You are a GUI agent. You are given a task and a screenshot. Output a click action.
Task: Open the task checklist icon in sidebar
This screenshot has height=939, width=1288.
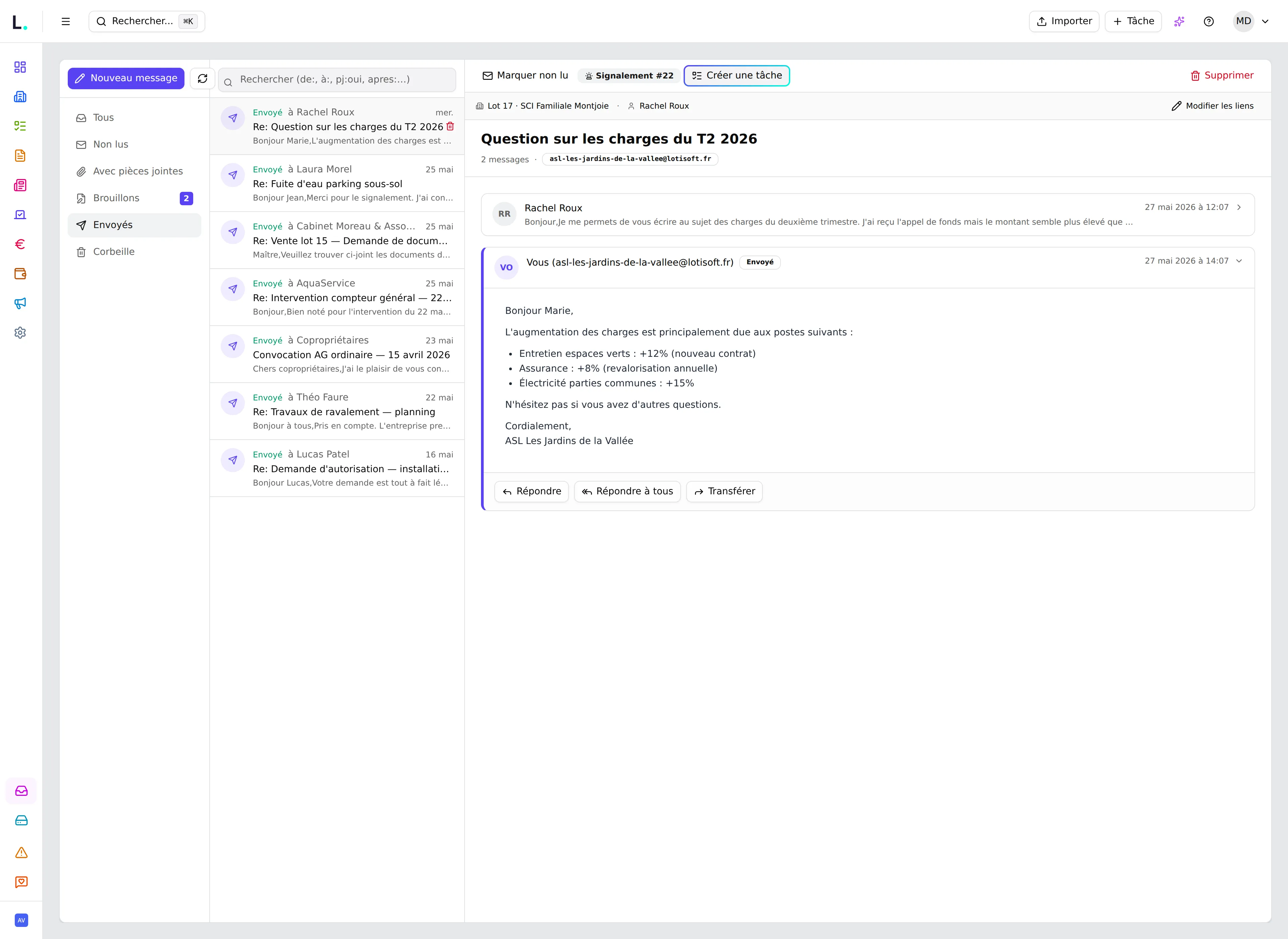pyautogui.click(x=20, y=126)
